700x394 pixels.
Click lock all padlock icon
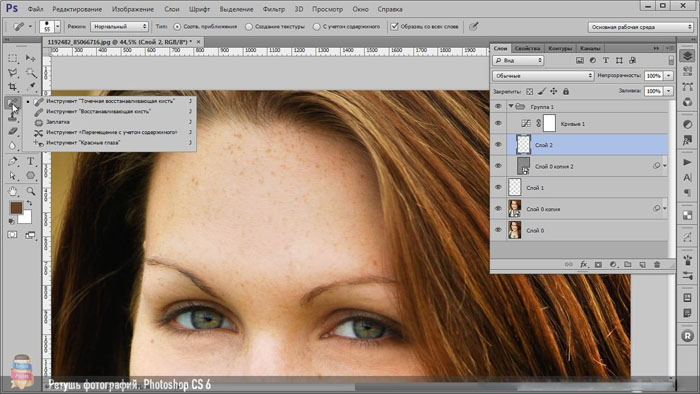[x=566, y=91]
